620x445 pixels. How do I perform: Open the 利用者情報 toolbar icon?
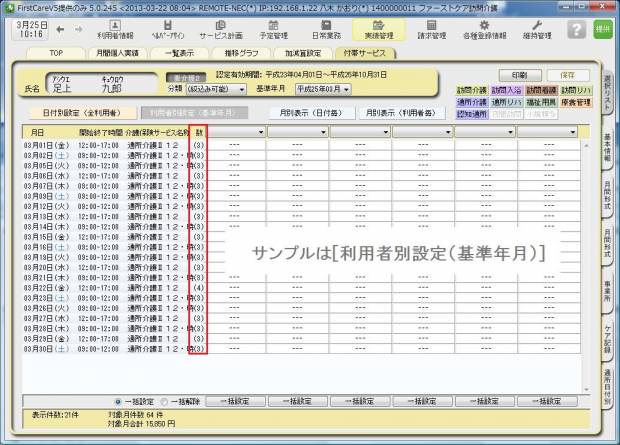[x=115, y=29]
